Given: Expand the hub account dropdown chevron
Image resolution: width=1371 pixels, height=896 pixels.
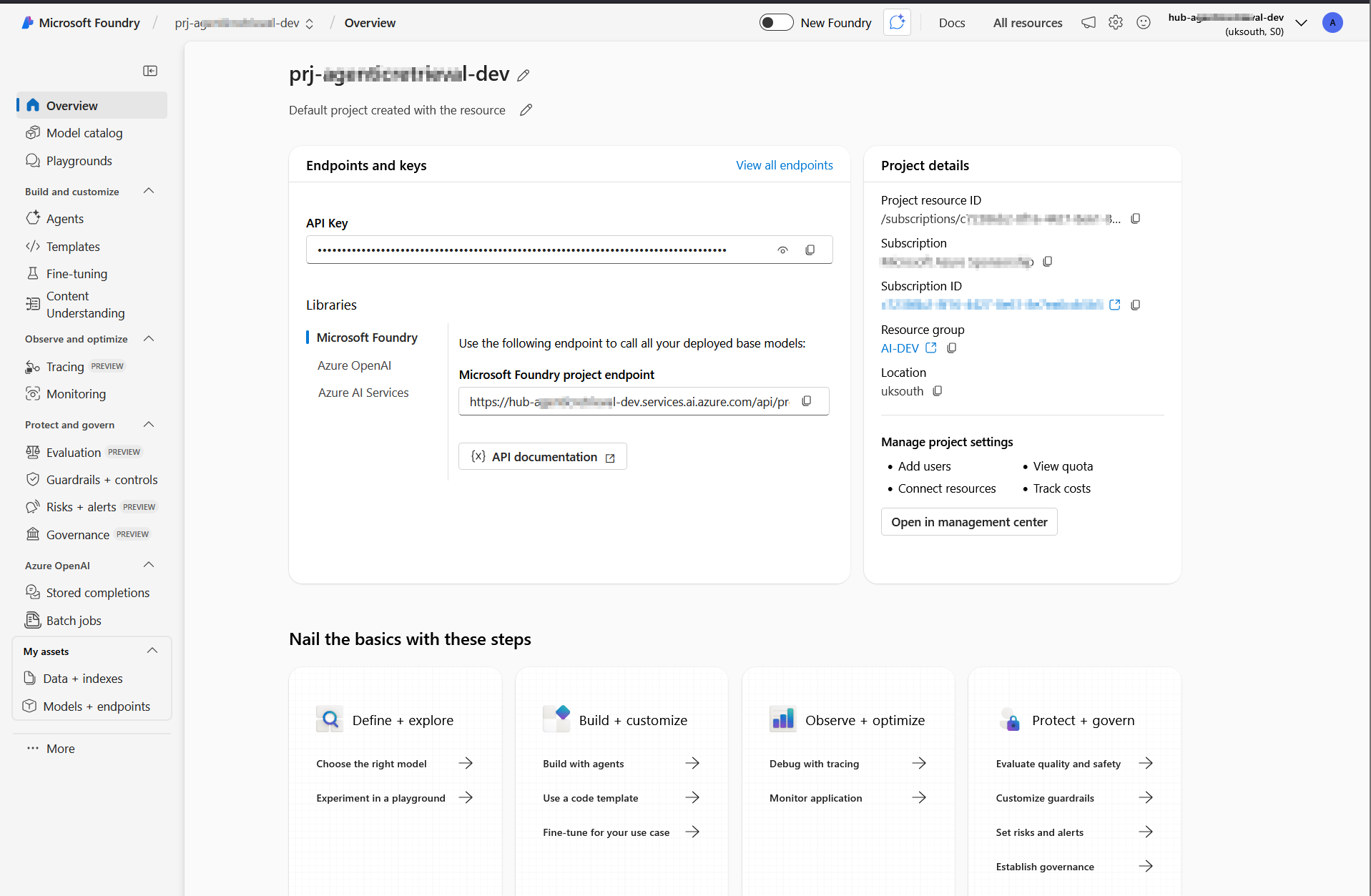Looking at the screenshot, I should 1301,24.
